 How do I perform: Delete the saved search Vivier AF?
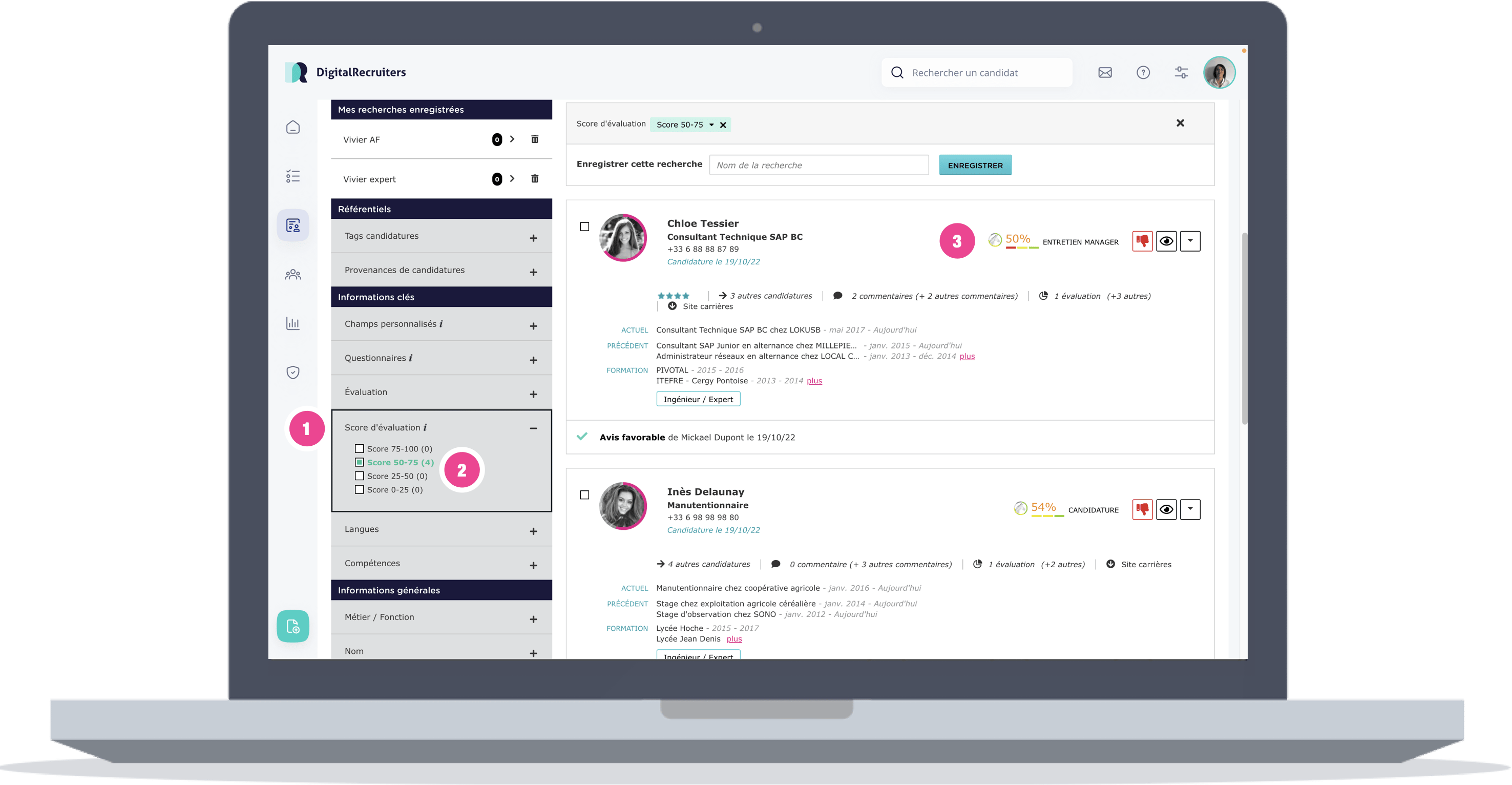pos(535,139)
